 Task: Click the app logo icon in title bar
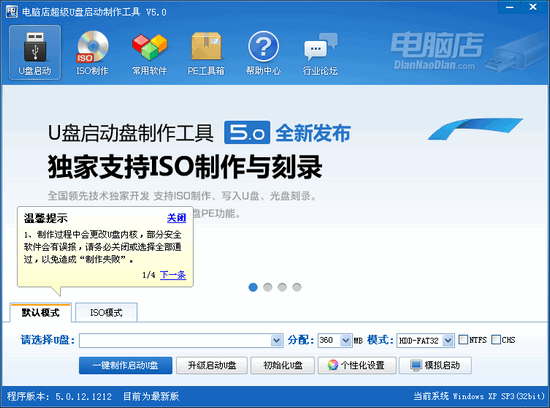tap(12, 12)
